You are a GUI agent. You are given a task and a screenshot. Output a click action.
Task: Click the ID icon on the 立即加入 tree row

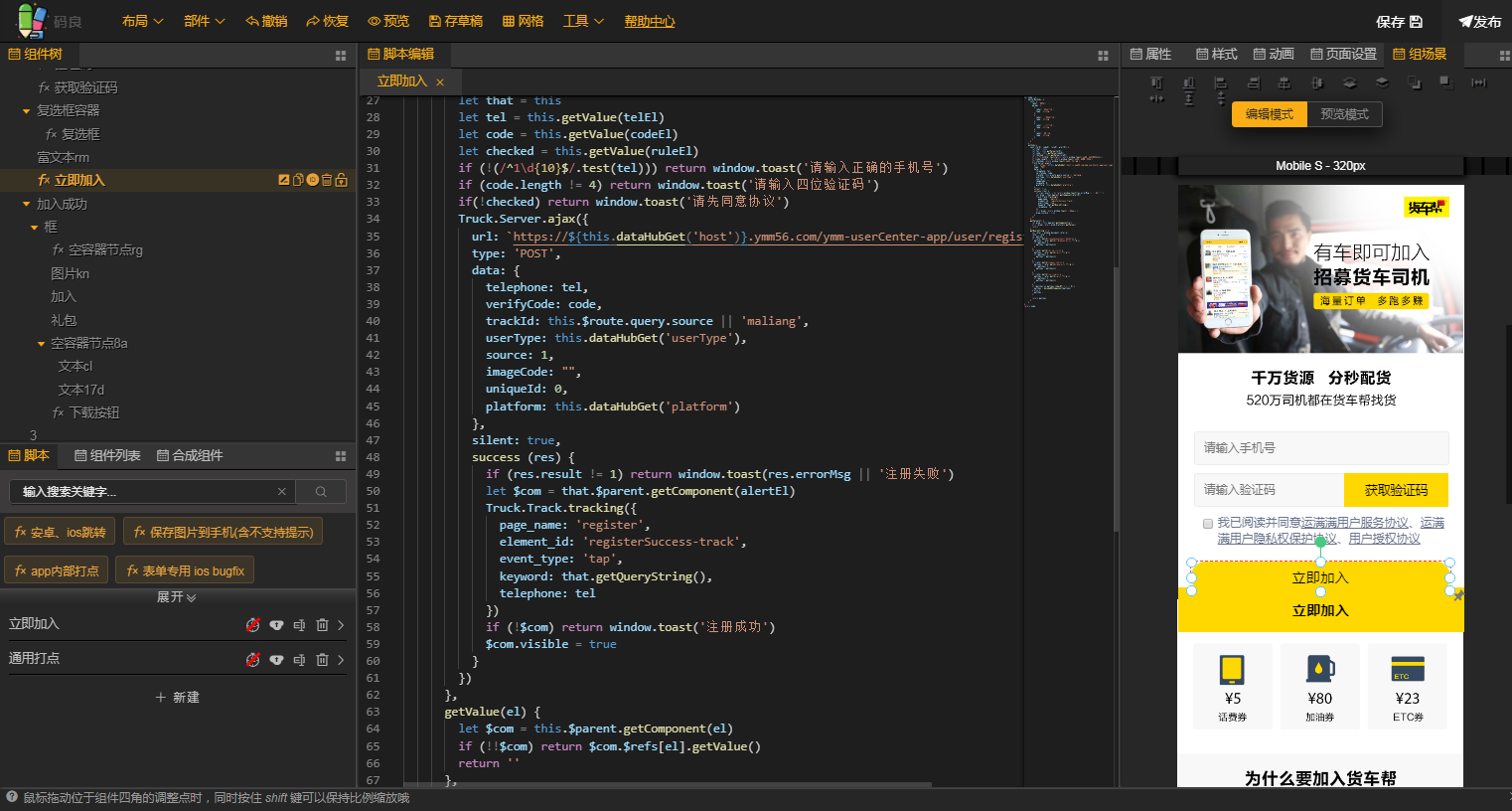[x=312, y=180]
